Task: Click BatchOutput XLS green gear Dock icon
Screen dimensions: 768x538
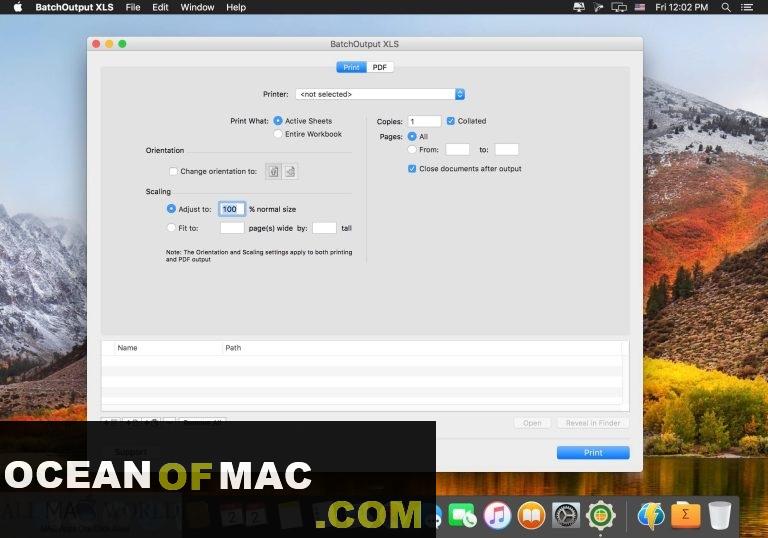Action: point(600,515)
